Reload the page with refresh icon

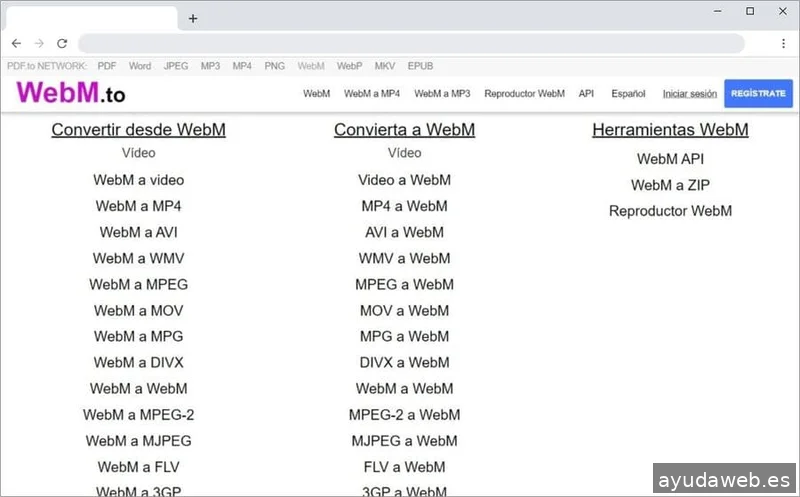62,44
